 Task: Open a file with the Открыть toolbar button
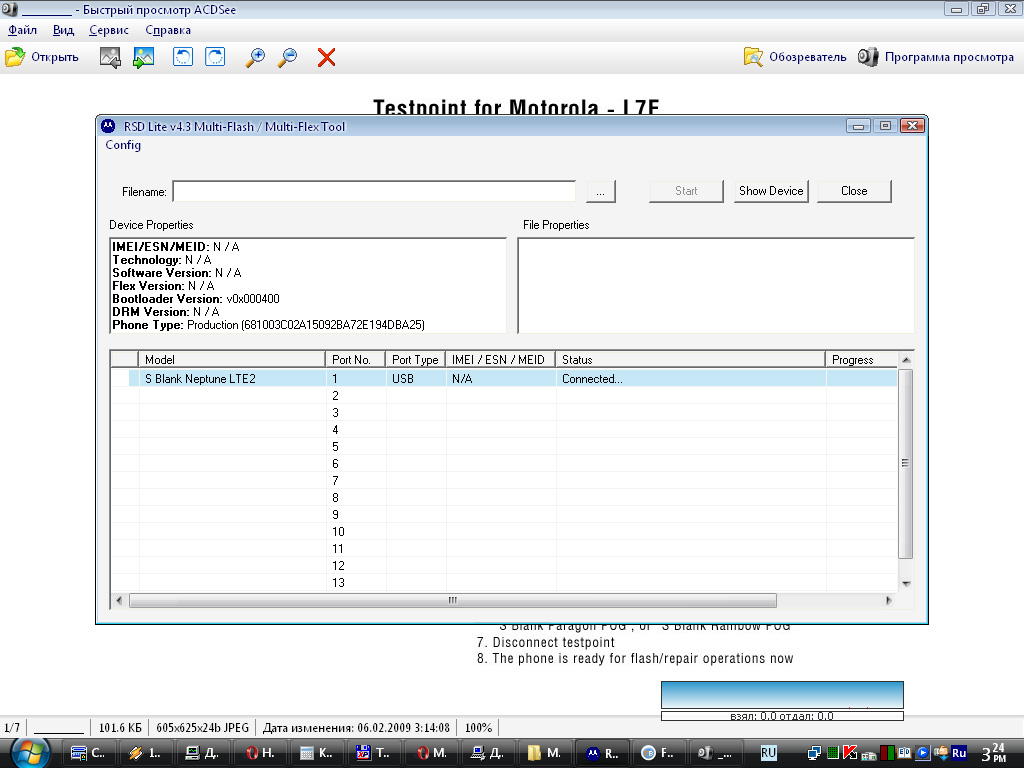42,57
